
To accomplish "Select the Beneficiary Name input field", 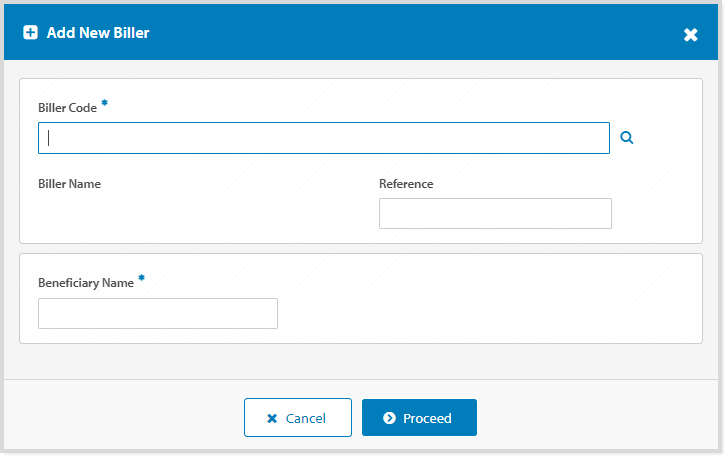I will pos(157,313).
